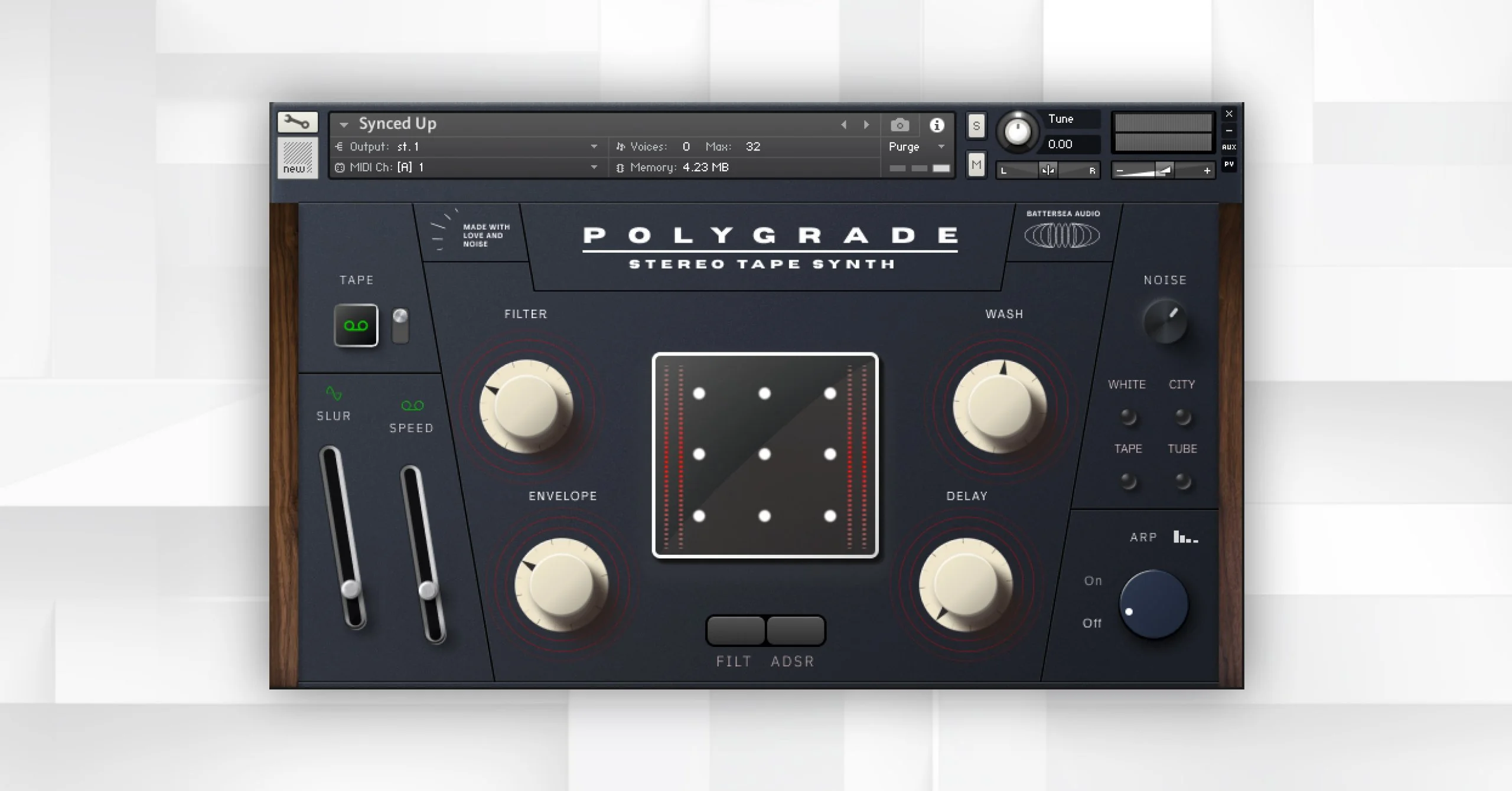1512x791 pixels.
Task: Switch to the ADSR pad mode
Action: click(x=796, y=630)
